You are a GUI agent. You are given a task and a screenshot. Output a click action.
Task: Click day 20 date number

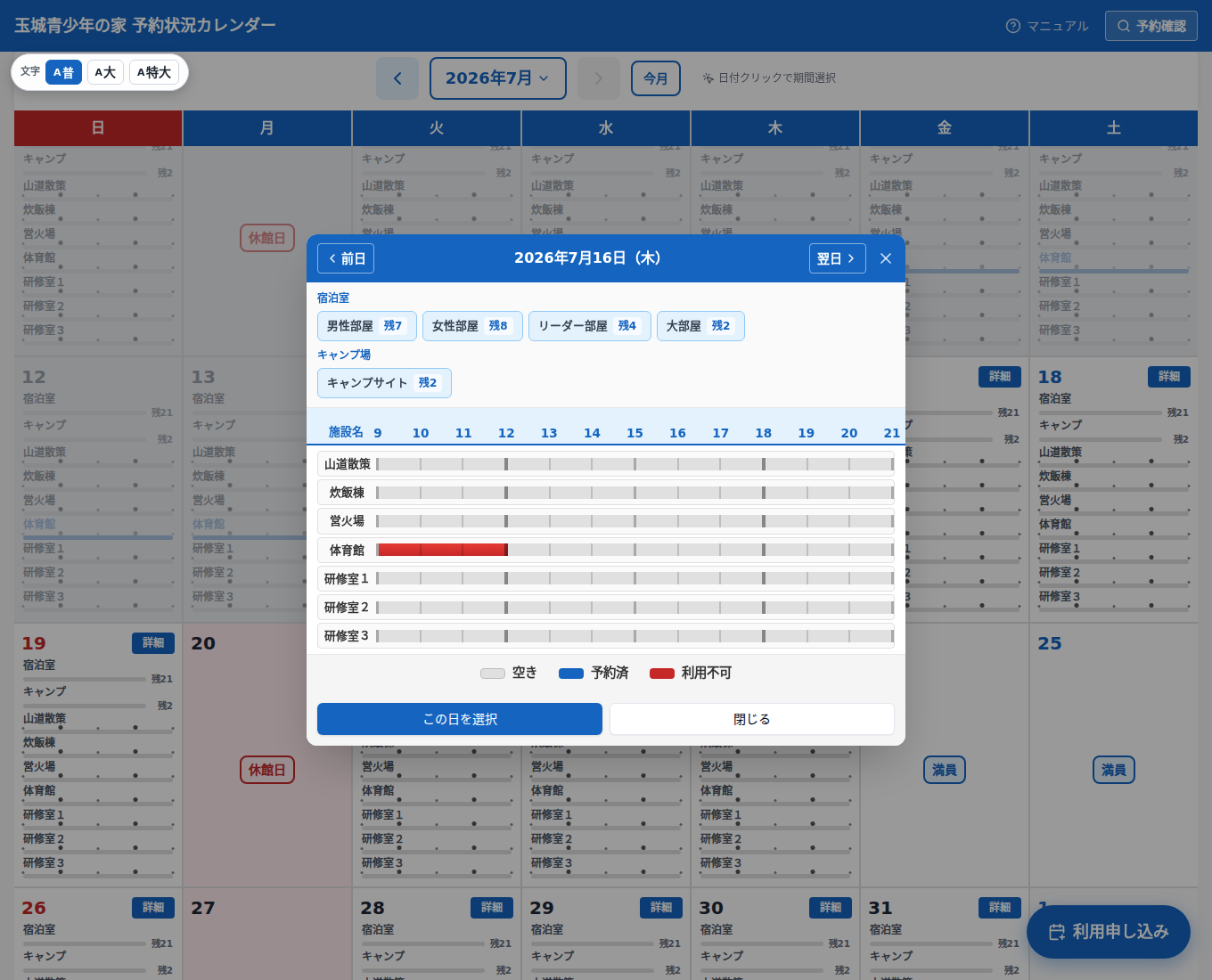pos(203,643)
